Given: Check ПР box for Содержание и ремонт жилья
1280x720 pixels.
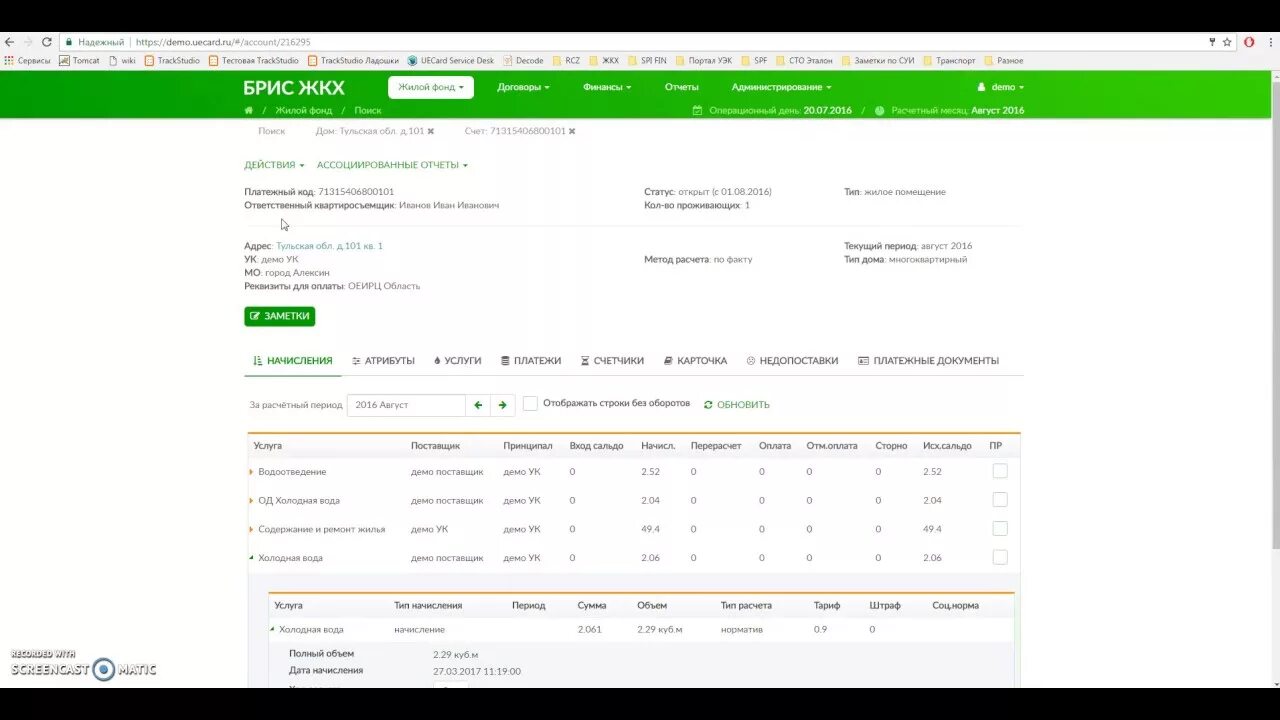Looking at the screenshot, I should tap(1000, 529).
